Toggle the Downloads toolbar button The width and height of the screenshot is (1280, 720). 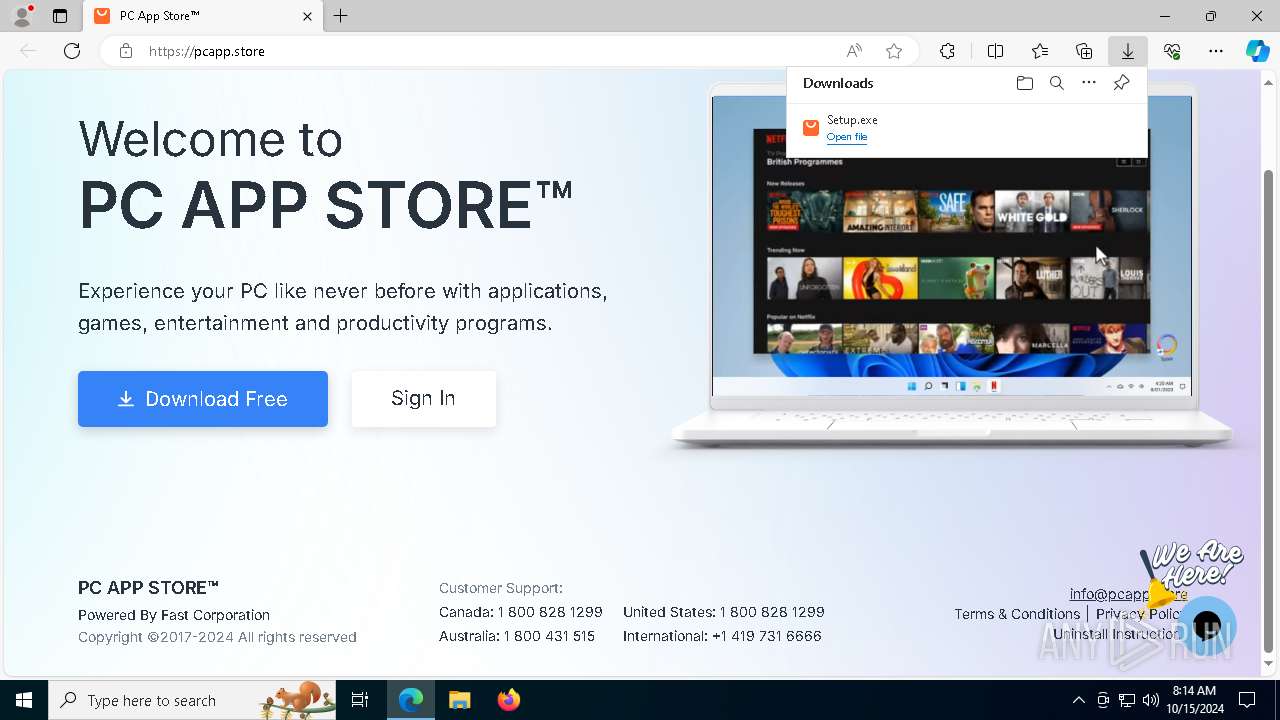pyautogui.click(x=1127, y=51)
